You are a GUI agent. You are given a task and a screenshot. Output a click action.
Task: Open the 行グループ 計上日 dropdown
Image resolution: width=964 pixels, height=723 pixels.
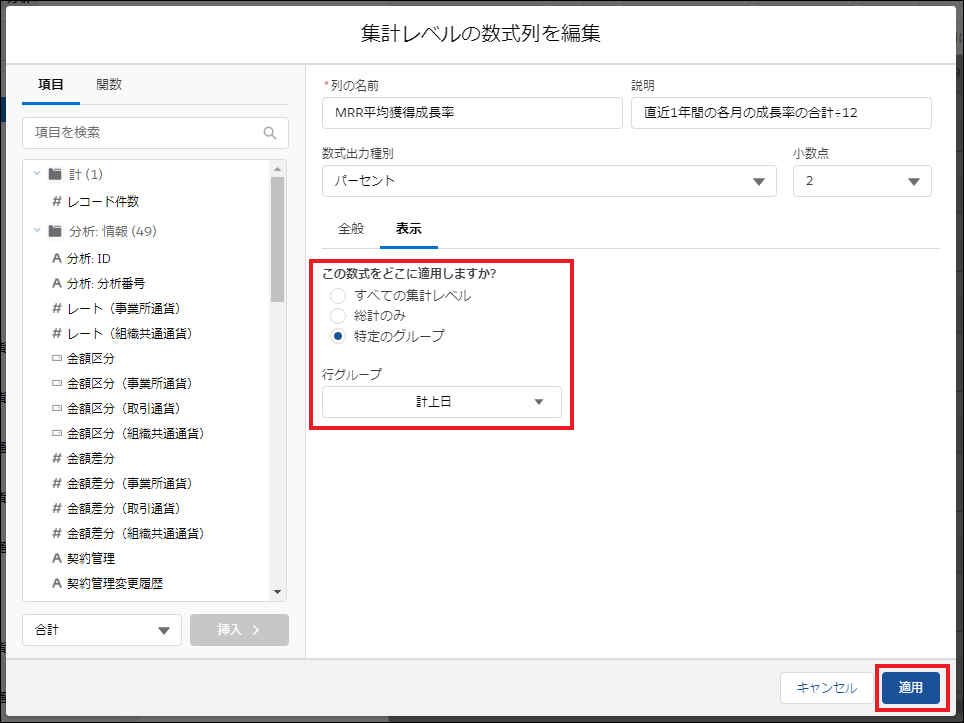pyautogui.click(x=441, y=402)
